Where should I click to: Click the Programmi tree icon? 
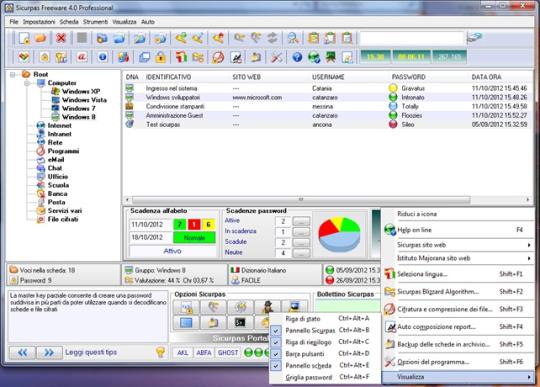[x=41, y=151]
